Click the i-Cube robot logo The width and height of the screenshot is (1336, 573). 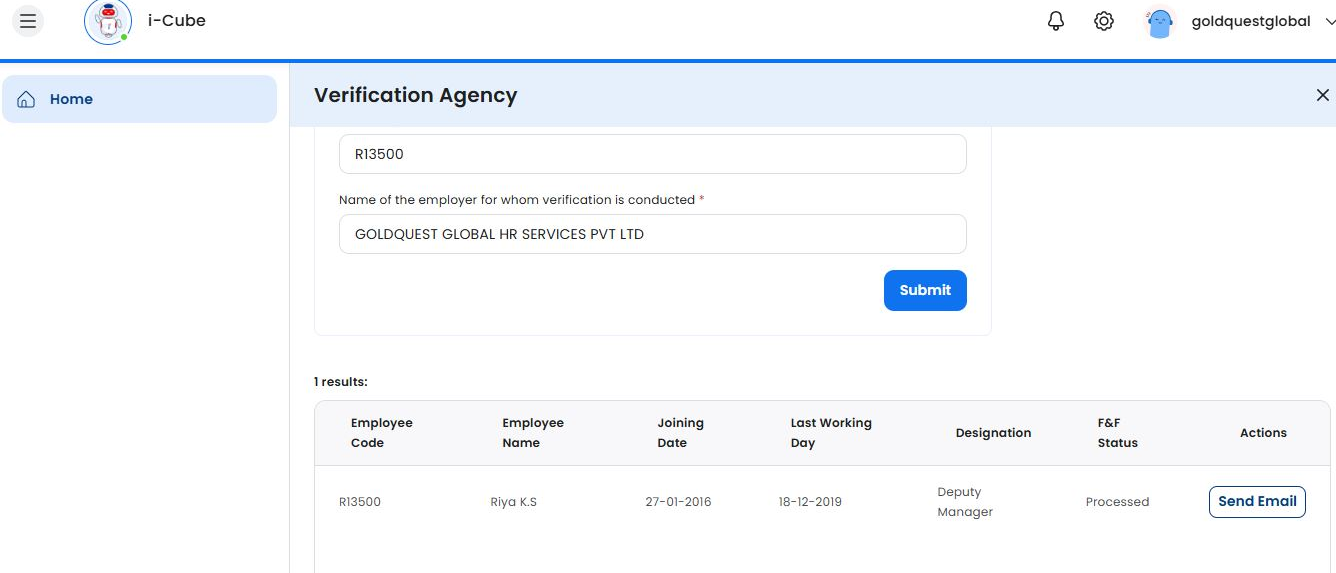point(107,22)
